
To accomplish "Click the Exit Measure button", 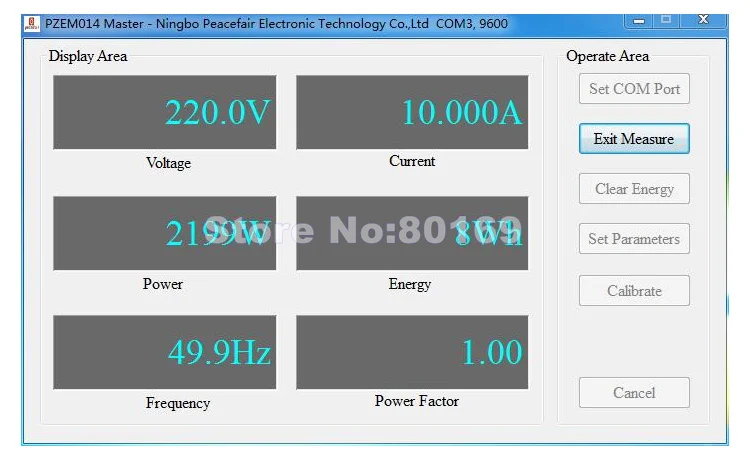I will point(634,139).
